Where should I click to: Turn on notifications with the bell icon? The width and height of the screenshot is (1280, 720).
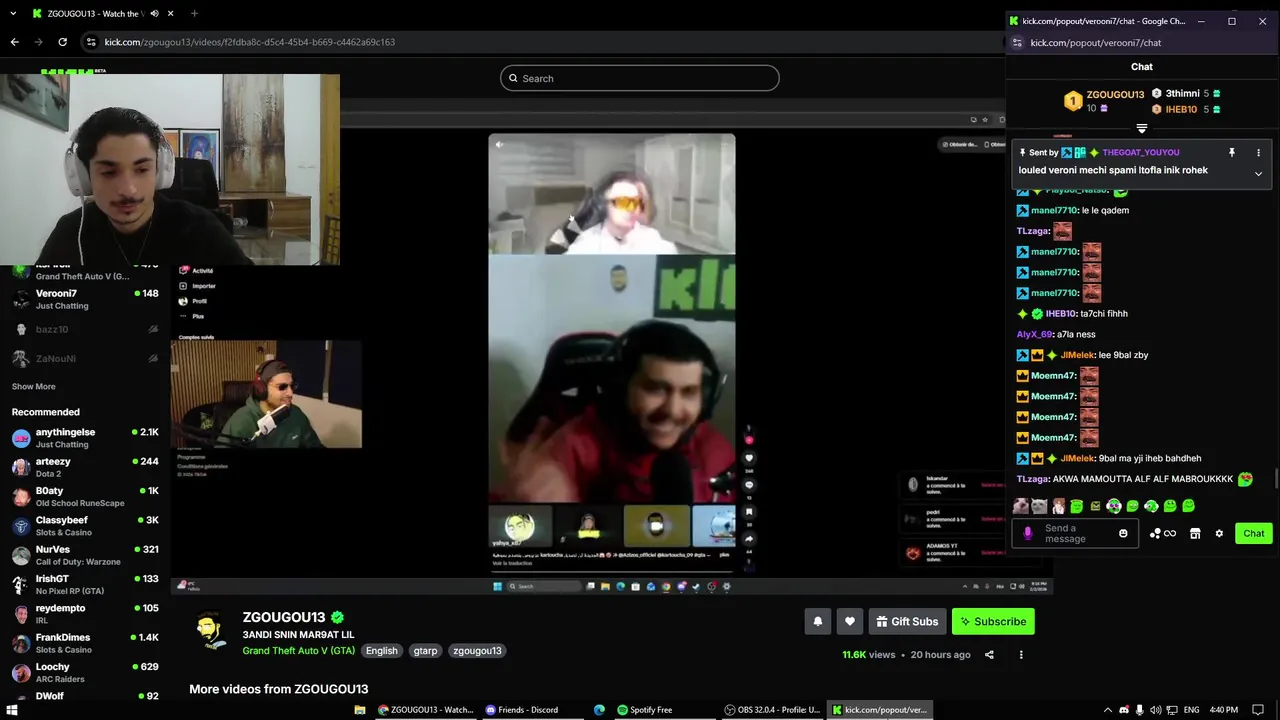tap(817, 621)
